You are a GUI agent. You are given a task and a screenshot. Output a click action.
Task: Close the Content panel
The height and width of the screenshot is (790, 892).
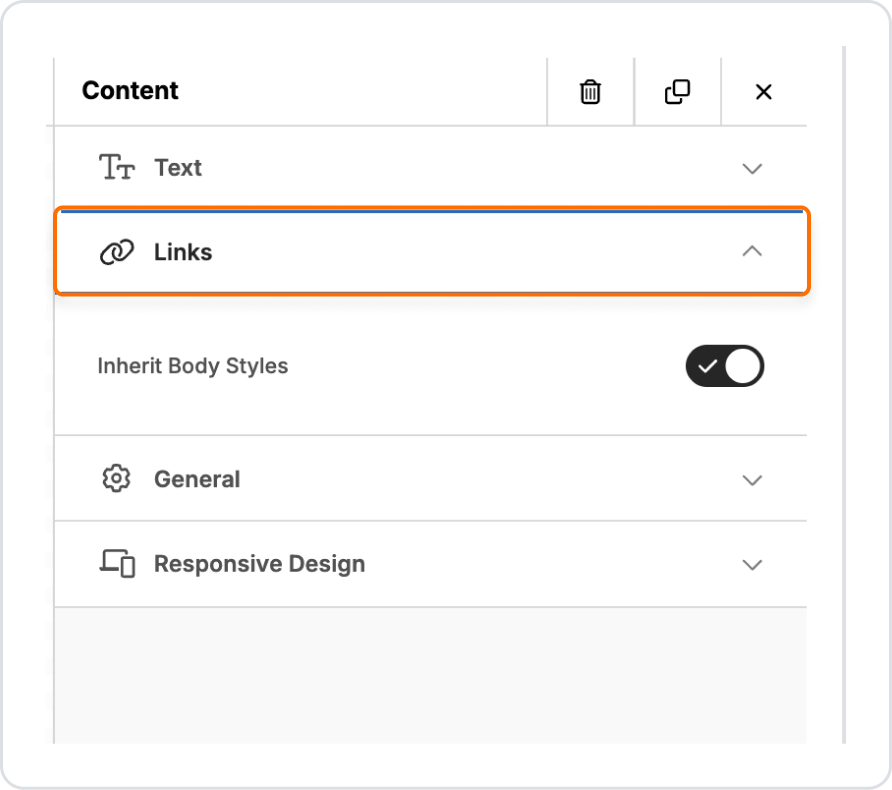[x=763, y=92]
